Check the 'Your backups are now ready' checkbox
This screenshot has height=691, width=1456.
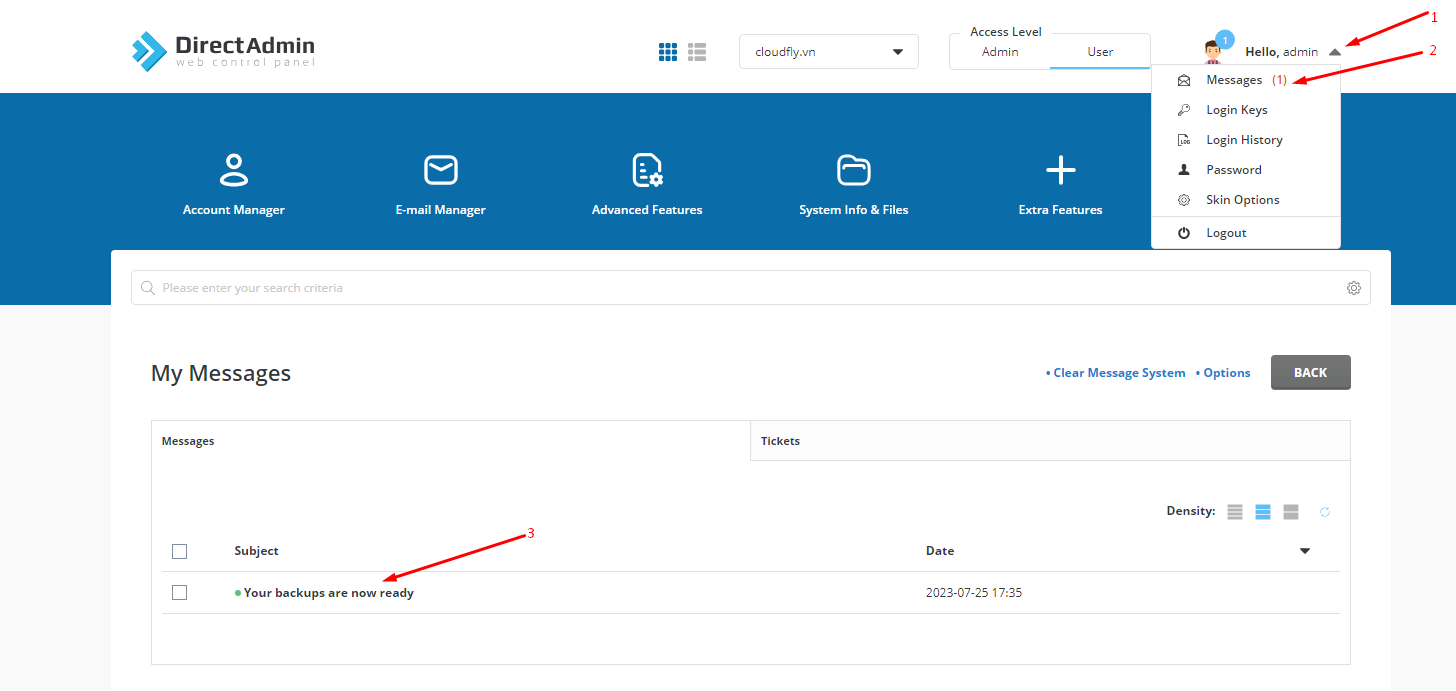click(x=179, y=593)
